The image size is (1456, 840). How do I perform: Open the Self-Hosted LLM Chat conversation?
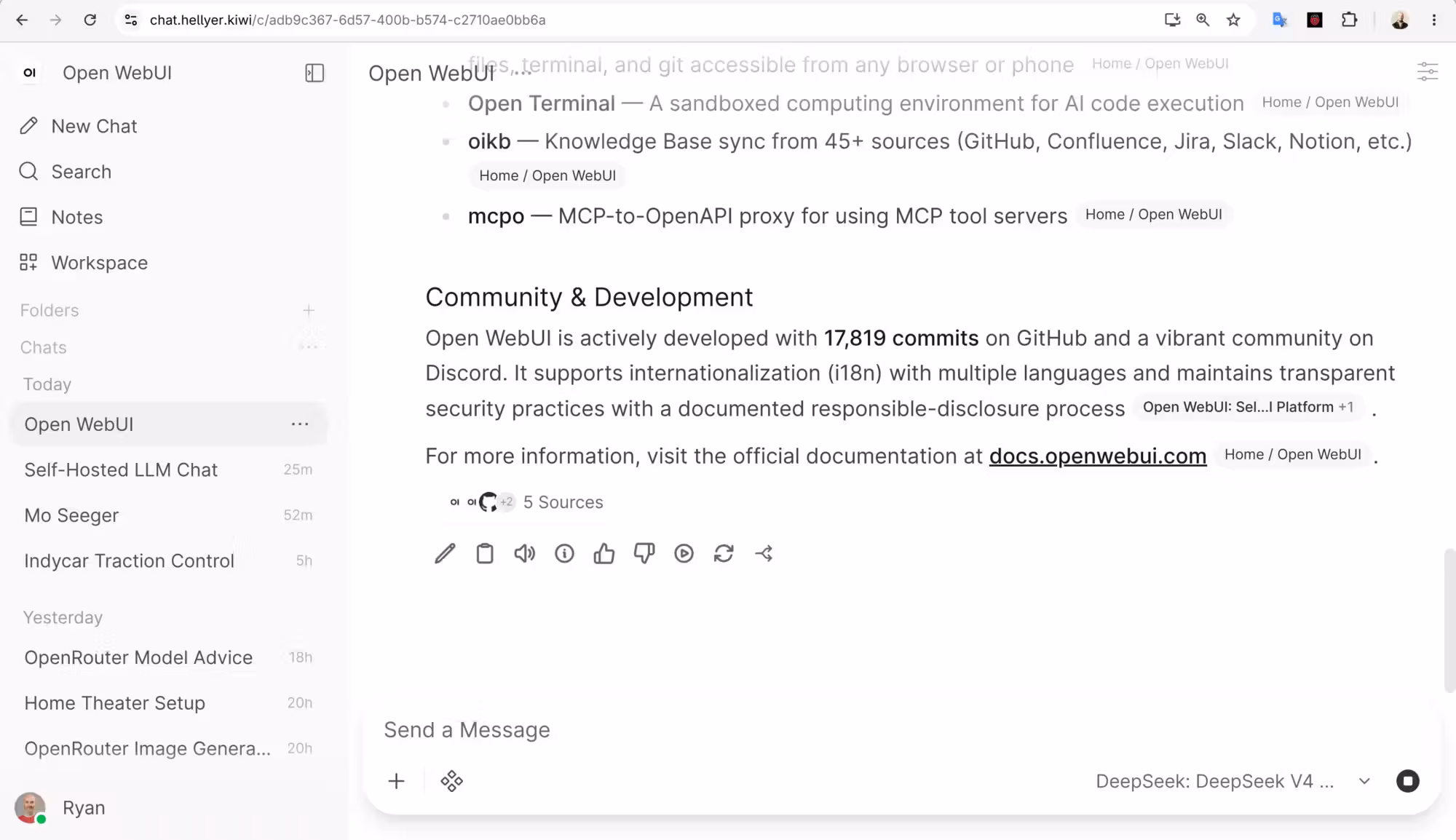click(x=168, y=470)
